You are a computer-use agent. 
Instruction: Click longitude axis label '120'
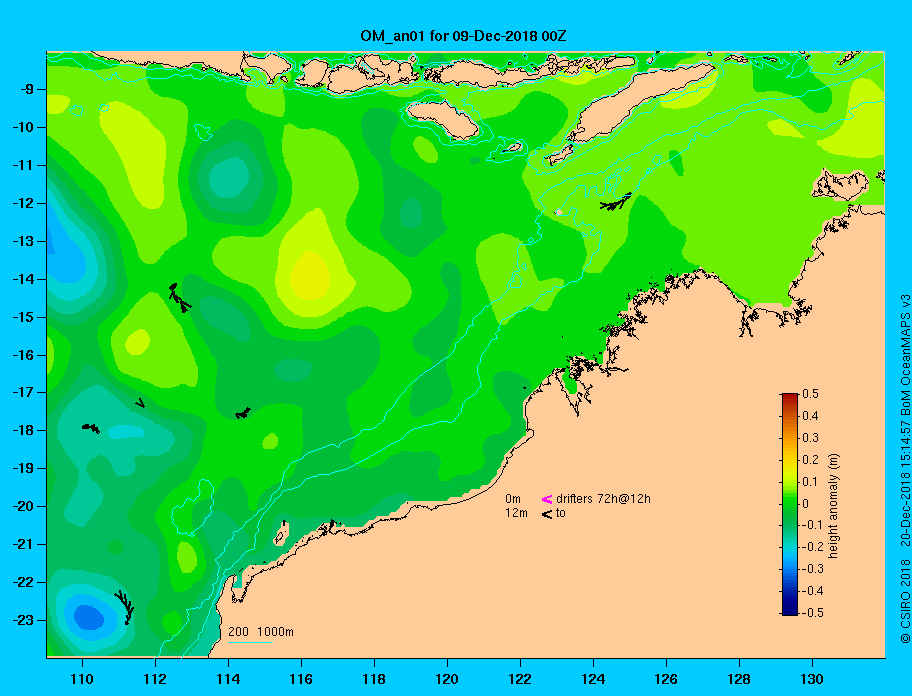tap(447, 679)
